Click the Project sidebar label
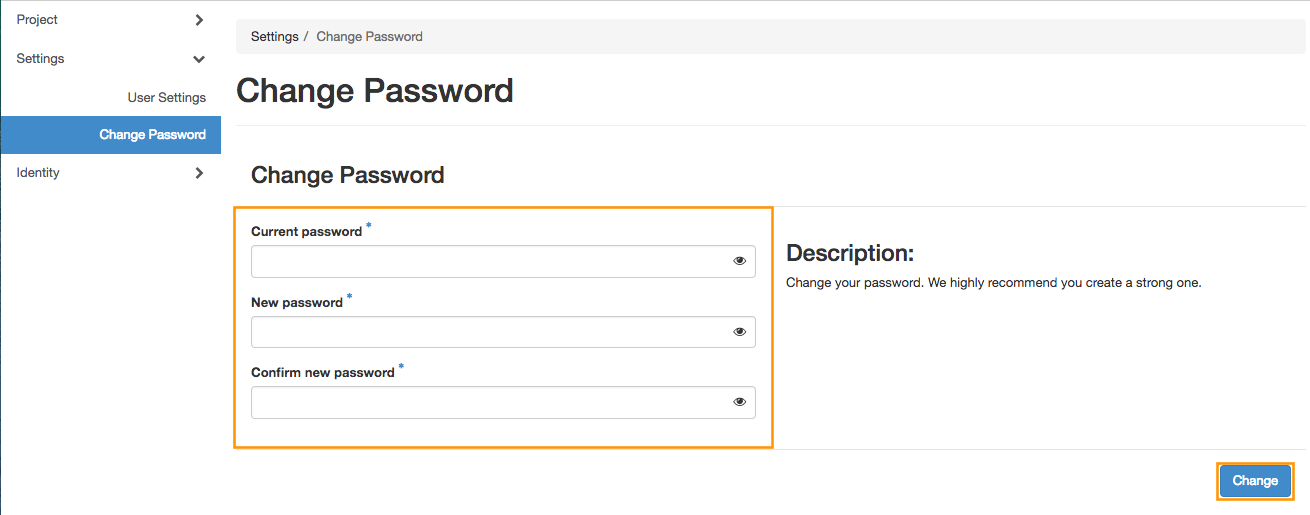This screenshot has width=1310, height=515. (37, 20)
